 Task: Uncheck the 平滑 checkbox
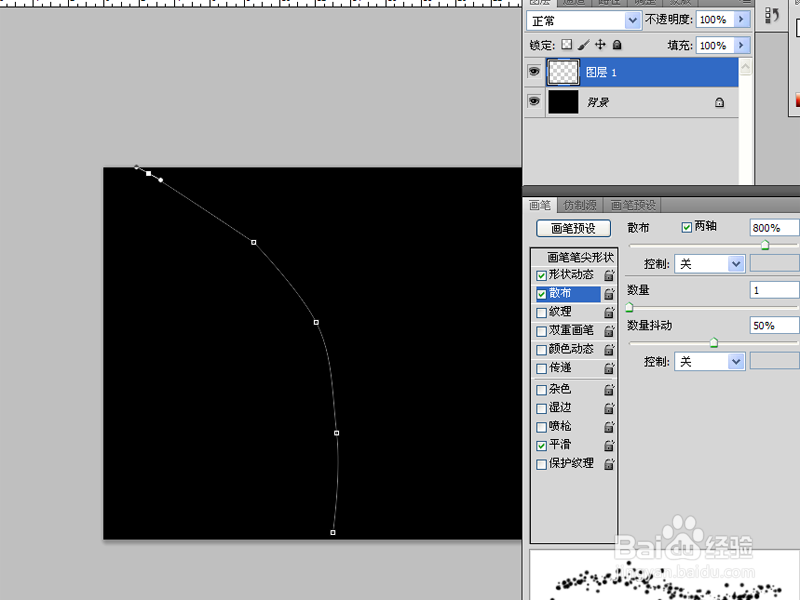coord(541,445)
